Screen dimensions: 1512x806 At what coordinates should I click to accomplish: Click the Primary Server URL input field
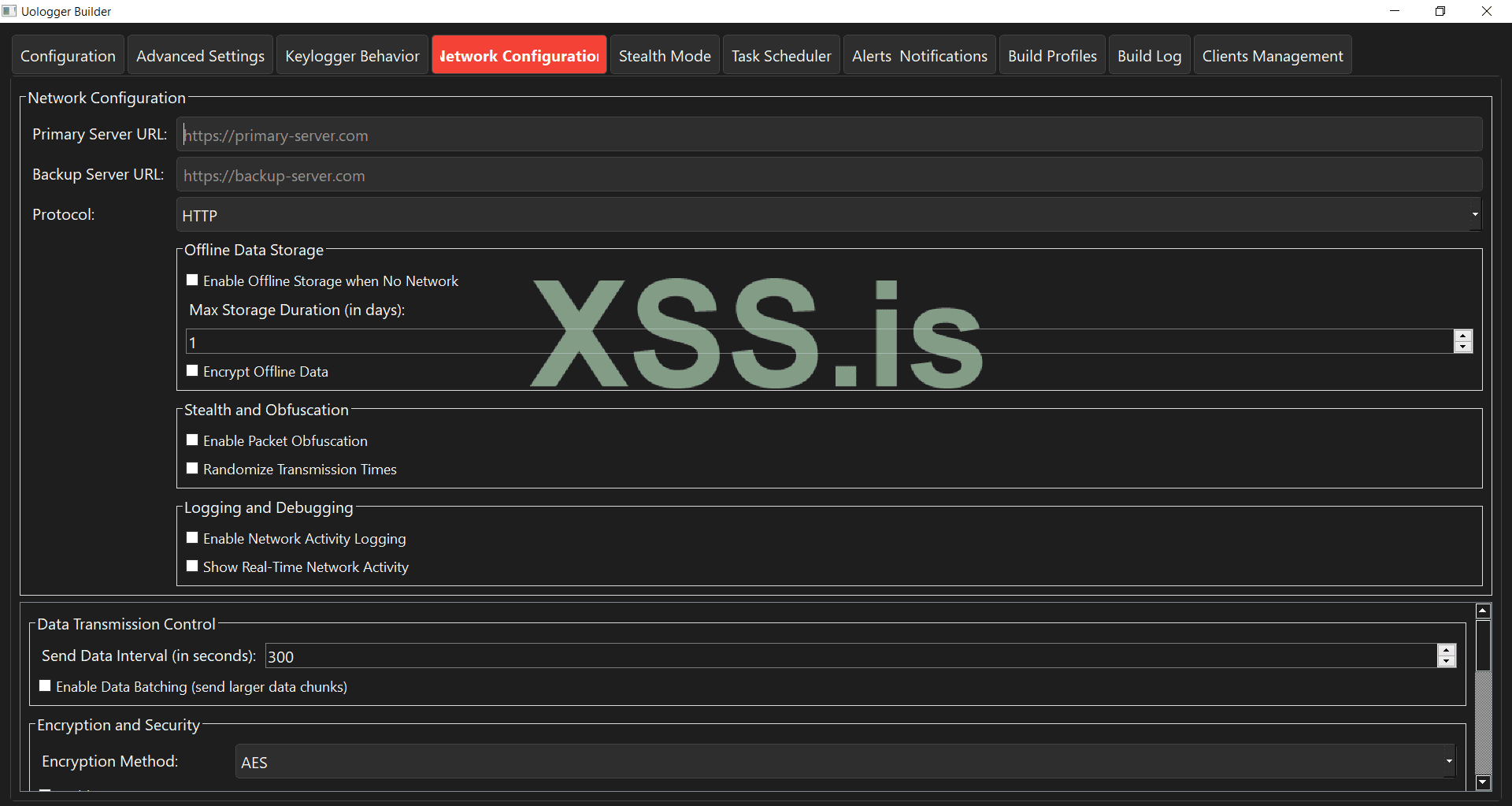pos(829,135)
